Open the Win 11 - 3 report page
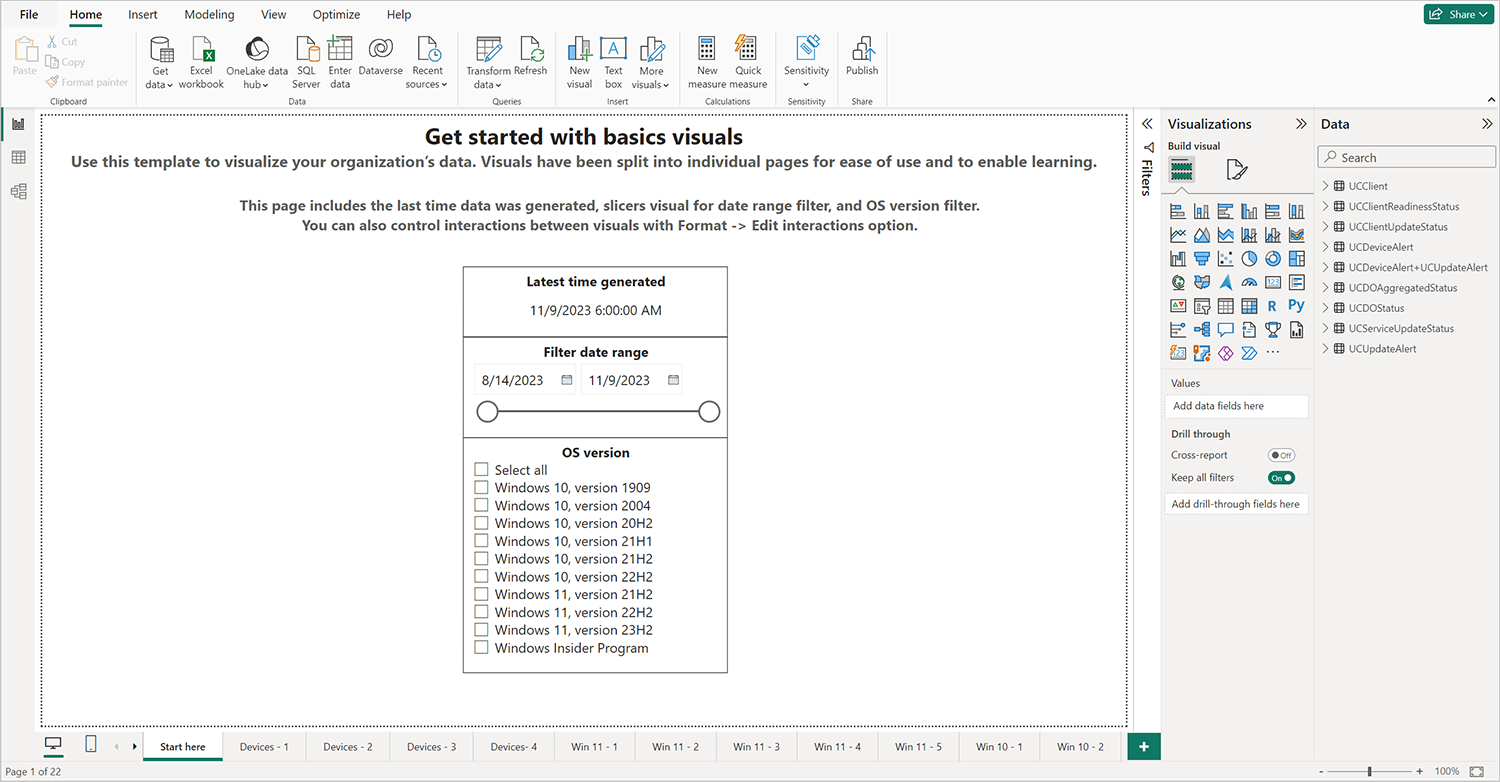1500x782 pixels. pyautogui.click(x=756, y=746)
